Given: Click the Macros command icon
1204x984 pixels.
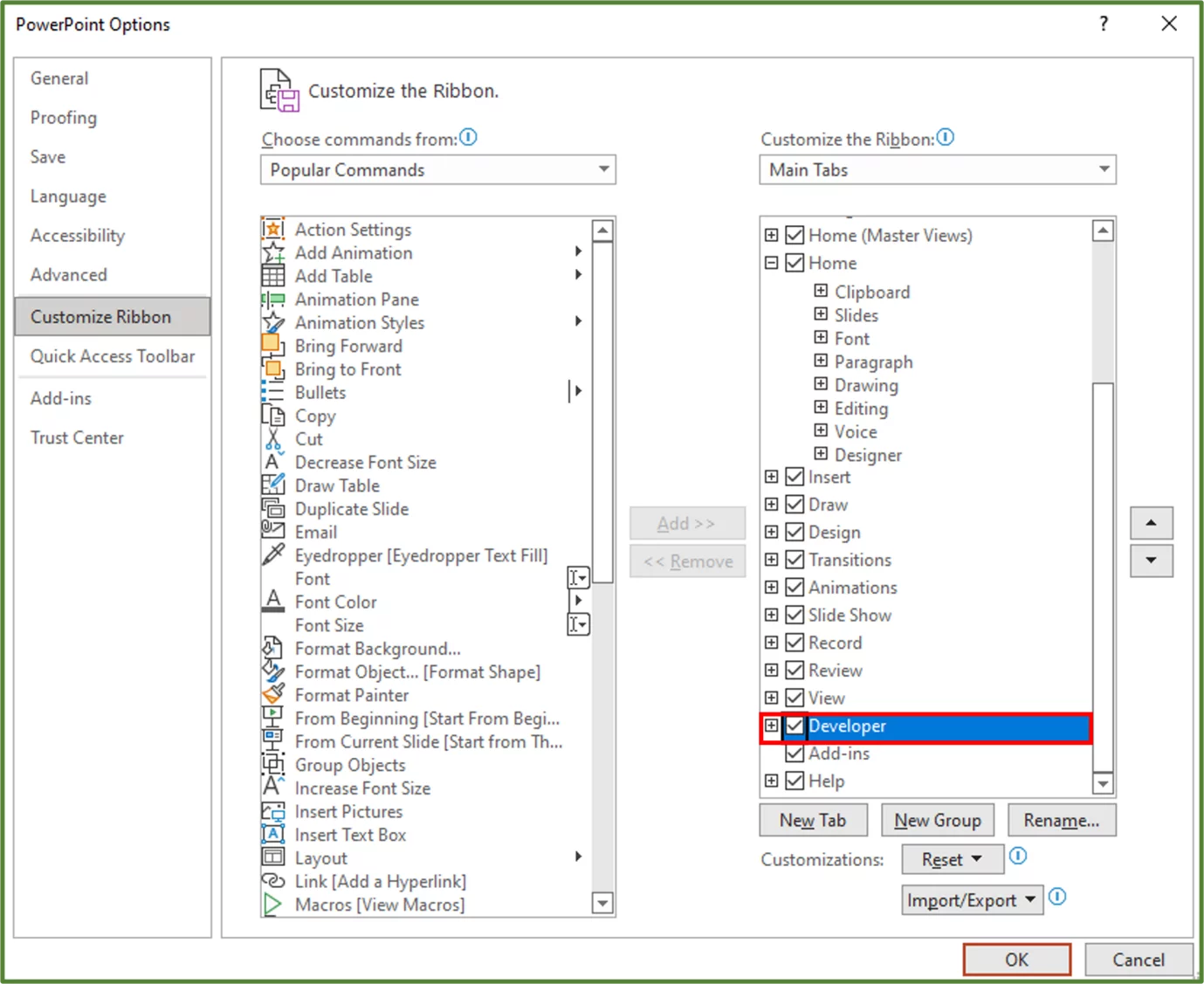Looking at the screenshot, I should point(273,905).
